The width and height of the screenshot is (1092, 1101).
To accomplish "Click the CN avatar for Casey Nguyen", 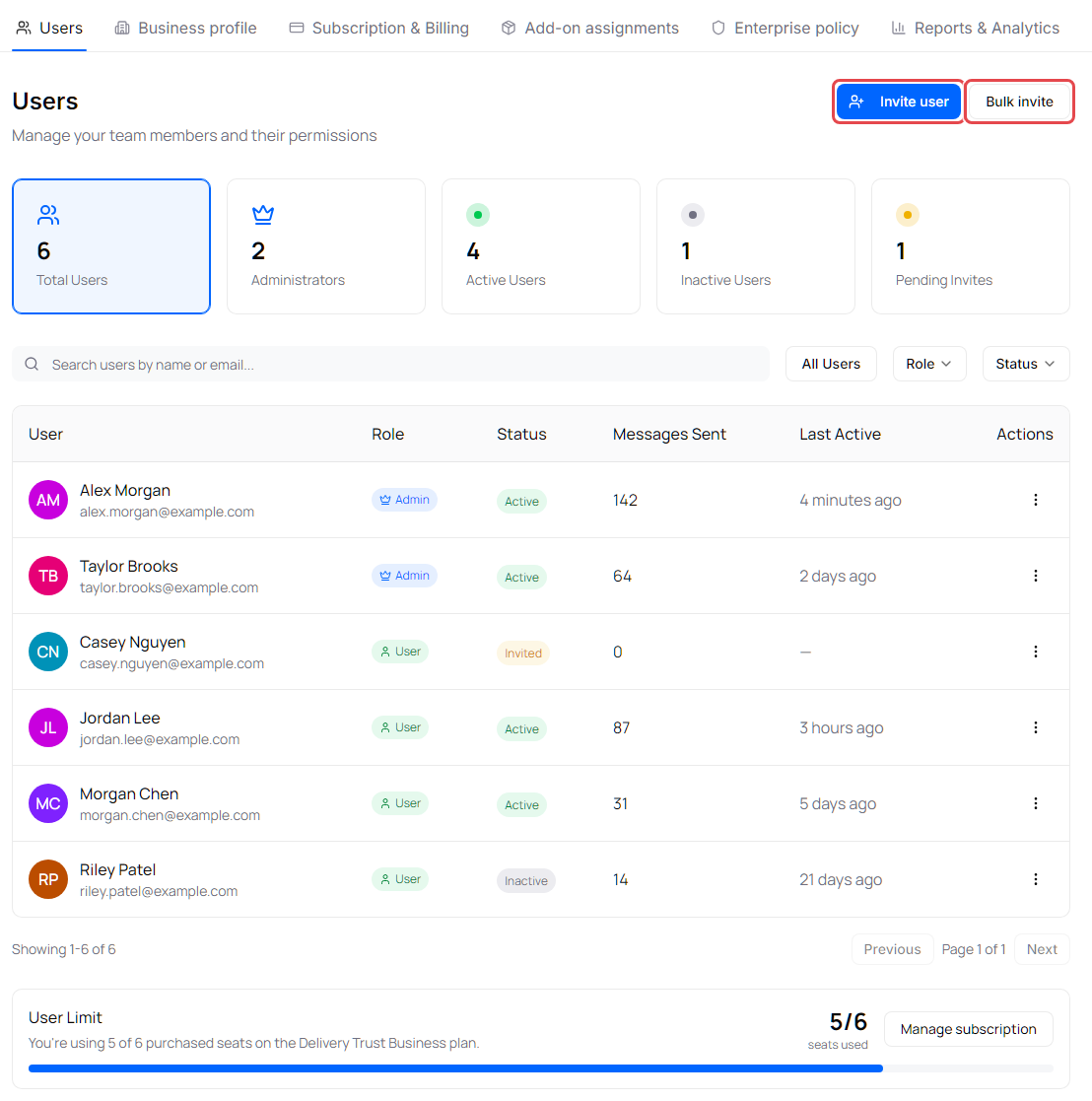I will [x=47, y=652].
